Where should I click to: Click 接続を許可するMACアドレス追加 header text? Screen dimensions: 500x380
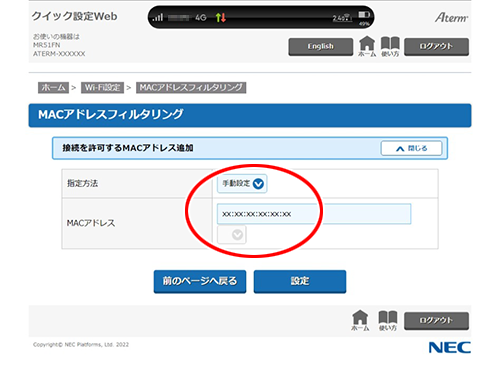[x=128, y=148]
